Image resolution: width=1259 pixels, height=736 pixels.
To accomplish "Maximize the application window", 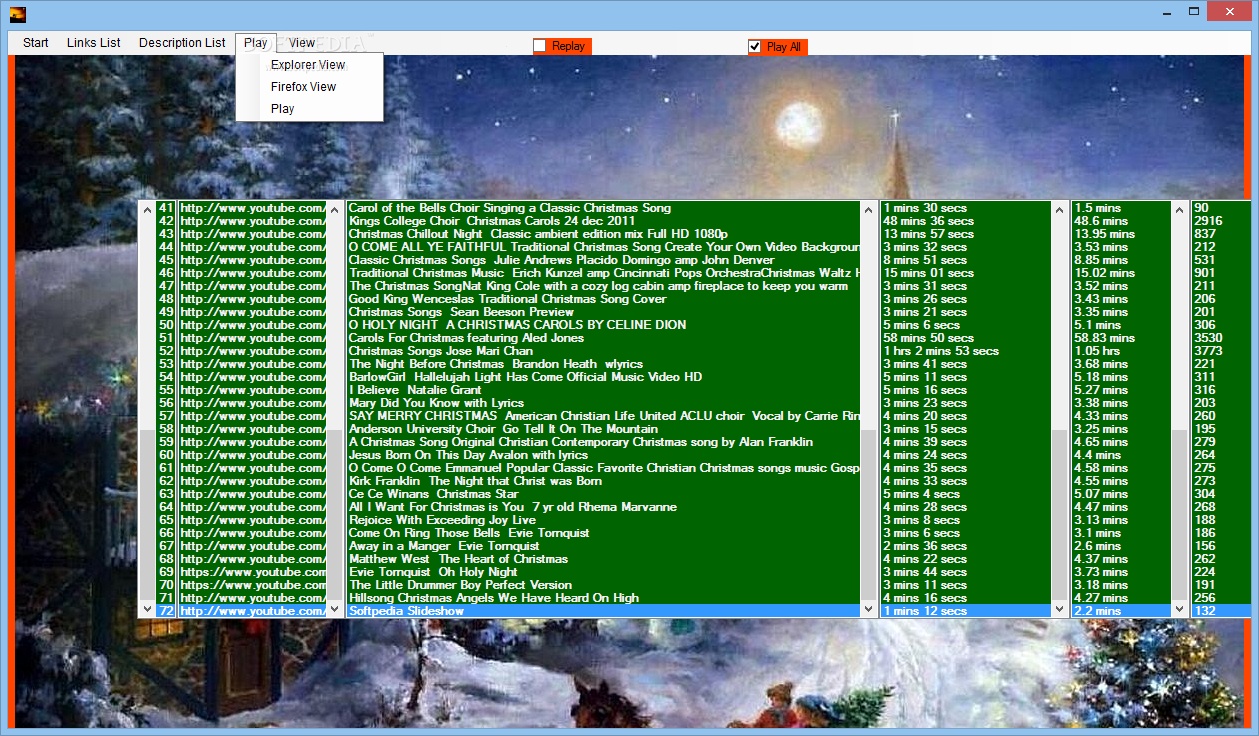I will pos(1195,11).
